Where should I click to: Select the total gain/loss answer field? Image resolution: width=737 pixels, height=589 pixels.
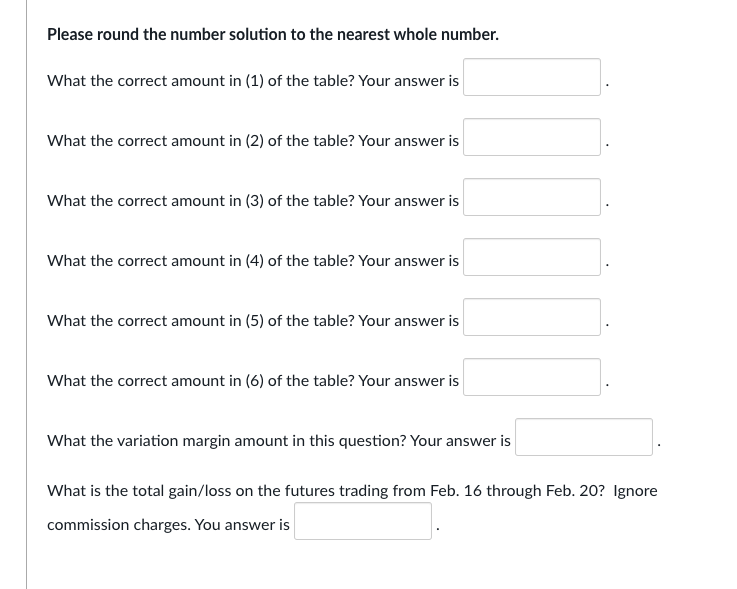click(x=363, y=521)
